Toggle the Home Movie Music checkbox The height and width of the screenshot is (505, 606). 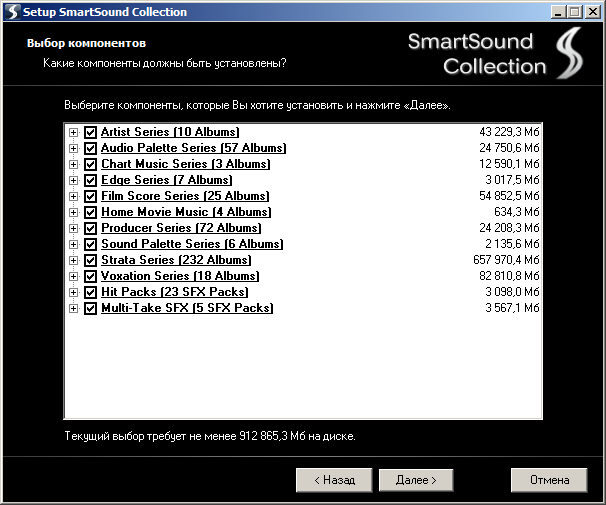(90, 212)
